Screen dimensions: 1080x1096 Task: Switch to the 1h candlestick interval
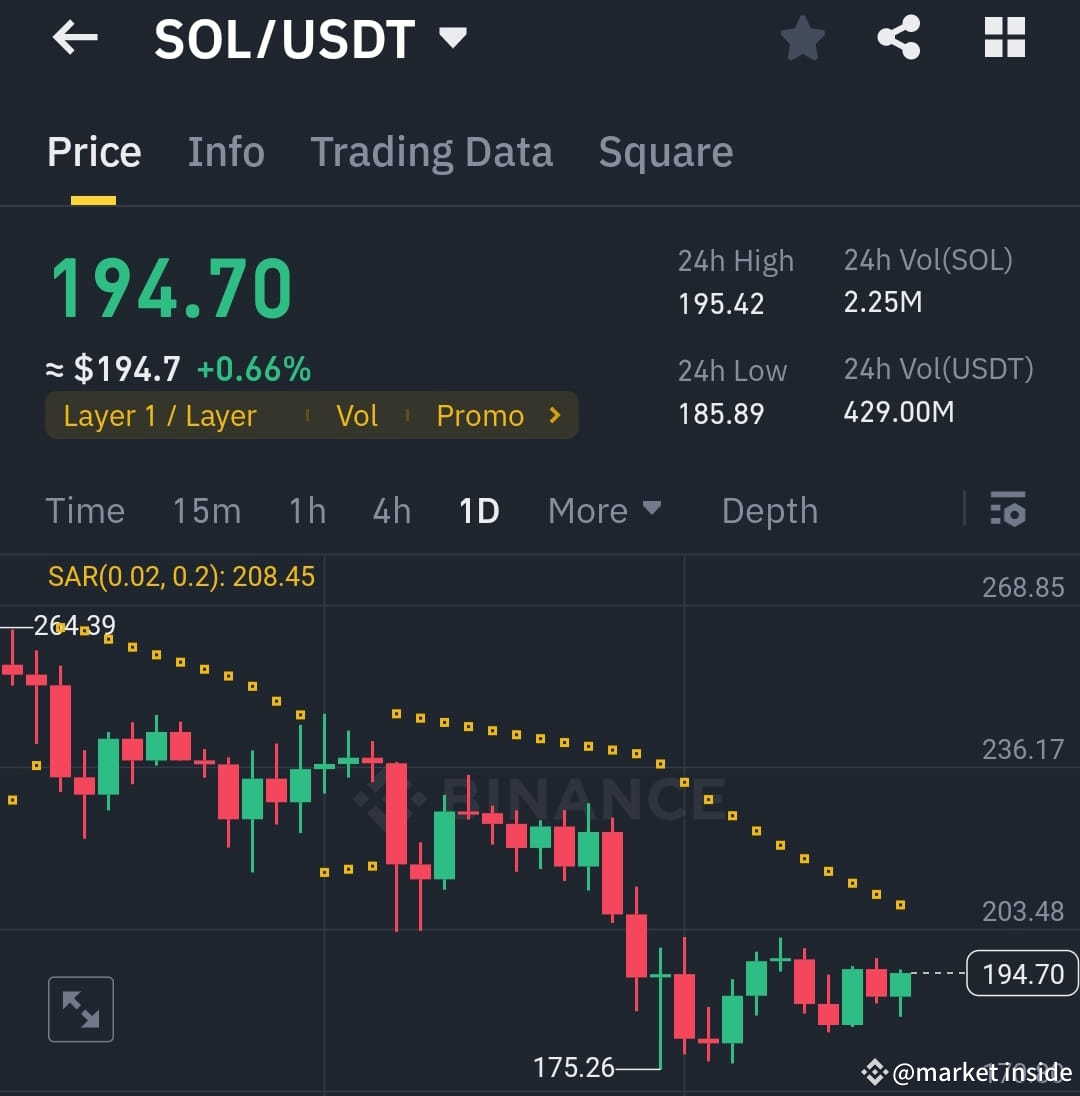[307, 510]
